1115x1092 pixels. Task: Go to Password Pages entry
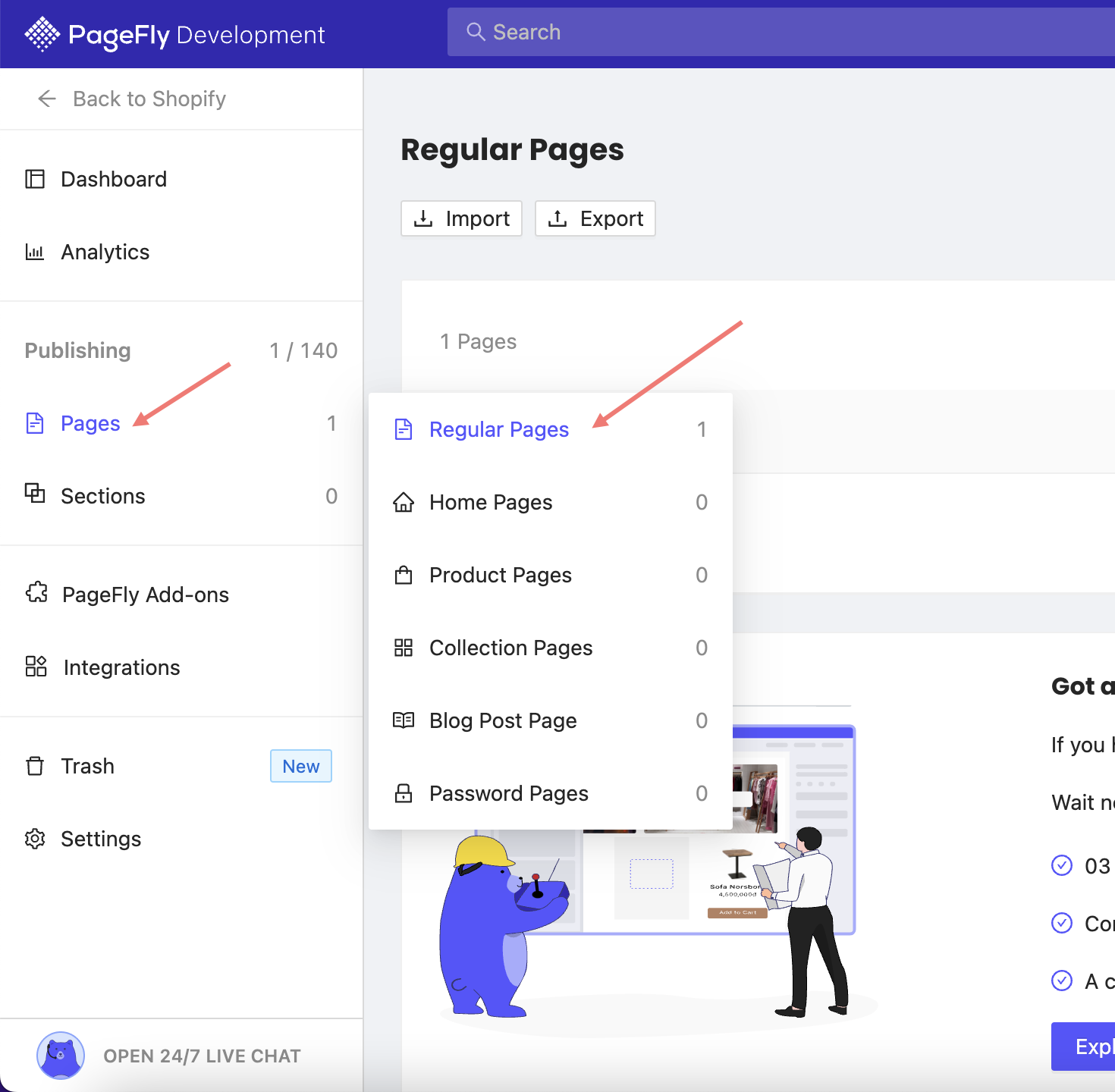[x=508, y=793]
